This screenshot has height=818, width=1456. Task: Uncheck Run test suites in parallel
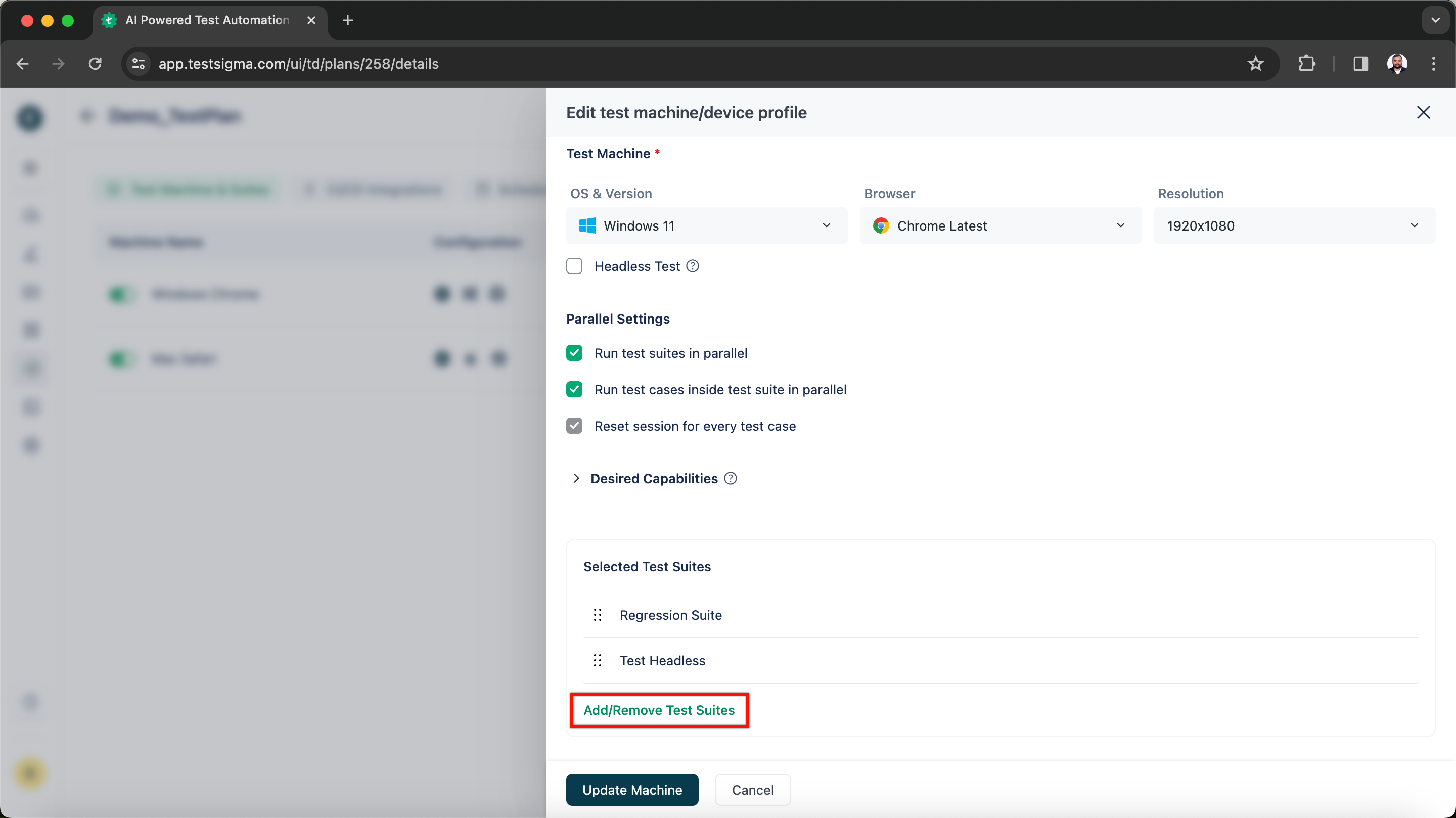(574, 353)
